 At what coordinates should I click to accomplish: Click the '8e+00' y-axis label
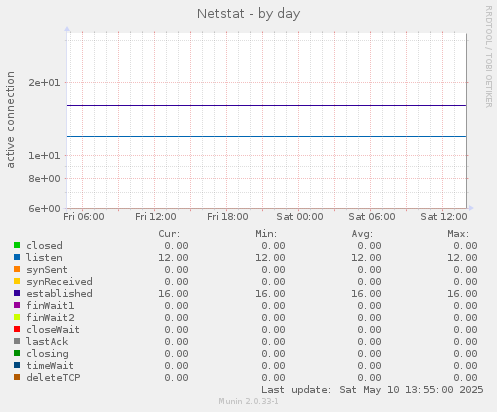[44, 178]
